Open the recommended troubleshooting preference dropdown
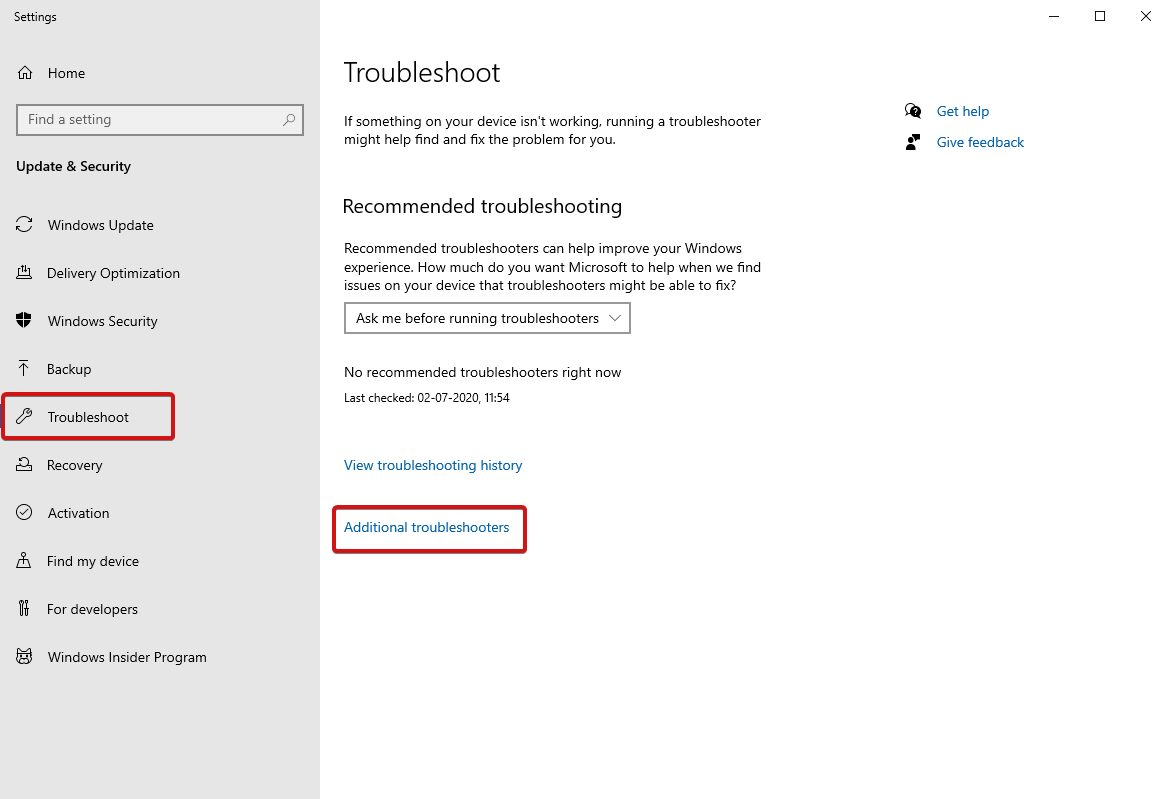 487,318
